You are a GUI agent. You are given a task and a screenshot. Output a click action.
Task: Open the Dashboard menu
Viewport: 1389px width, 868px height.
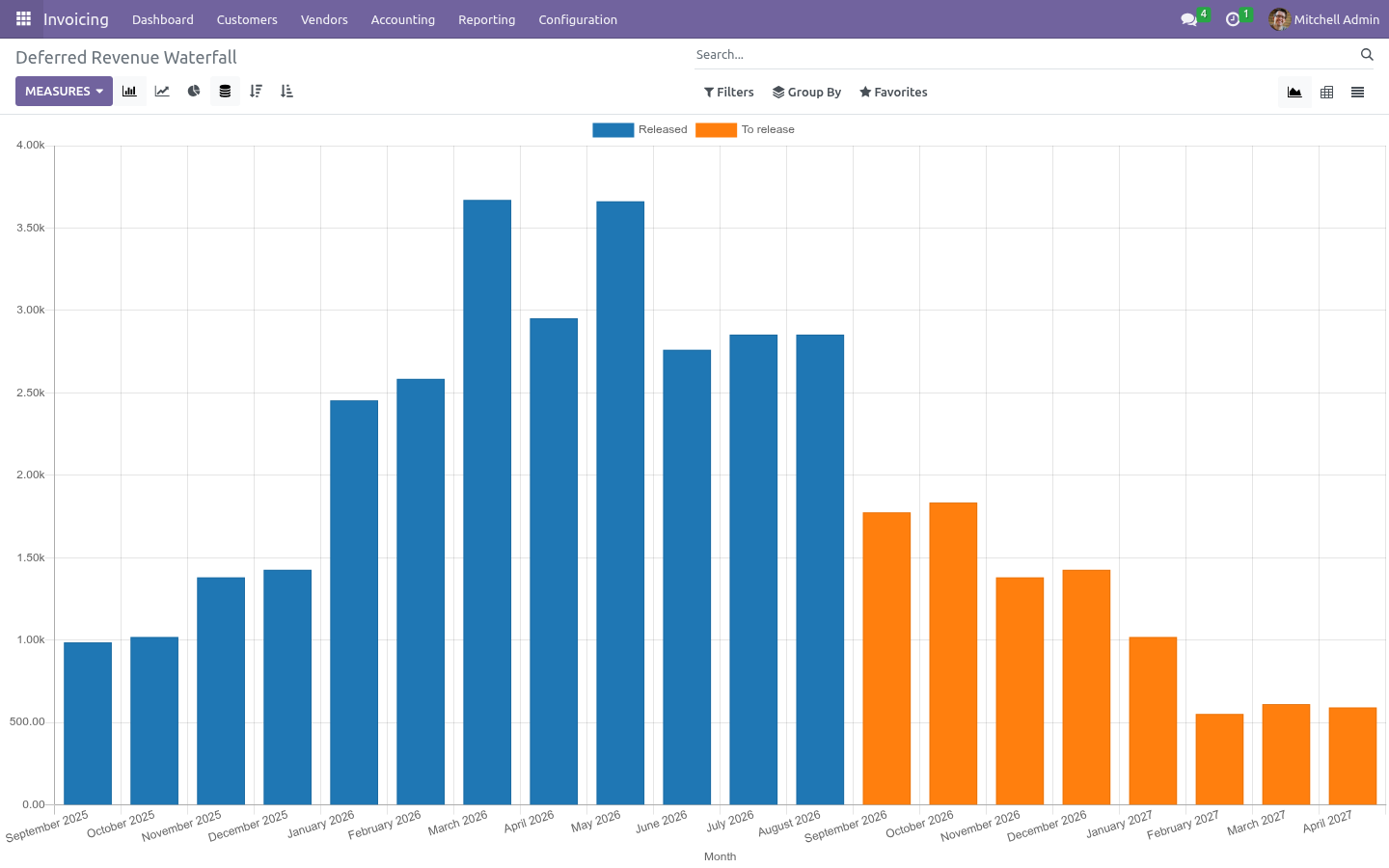(x=163, y=19)
